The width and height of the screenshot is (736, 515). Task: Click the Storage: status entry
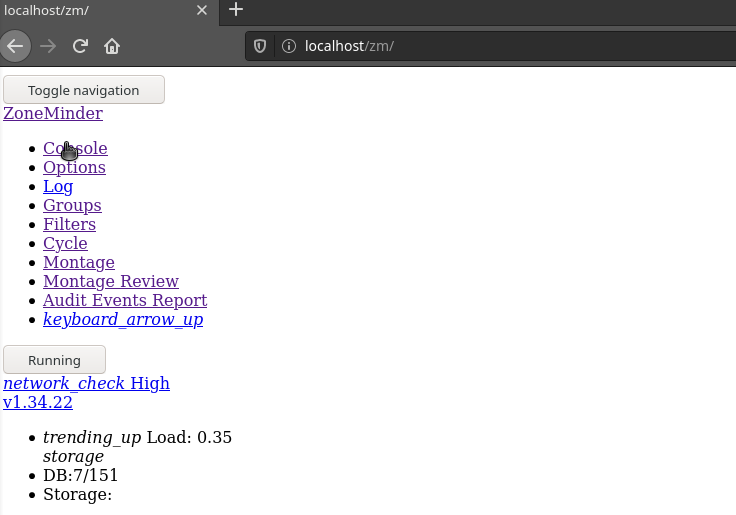click(77, 494)
